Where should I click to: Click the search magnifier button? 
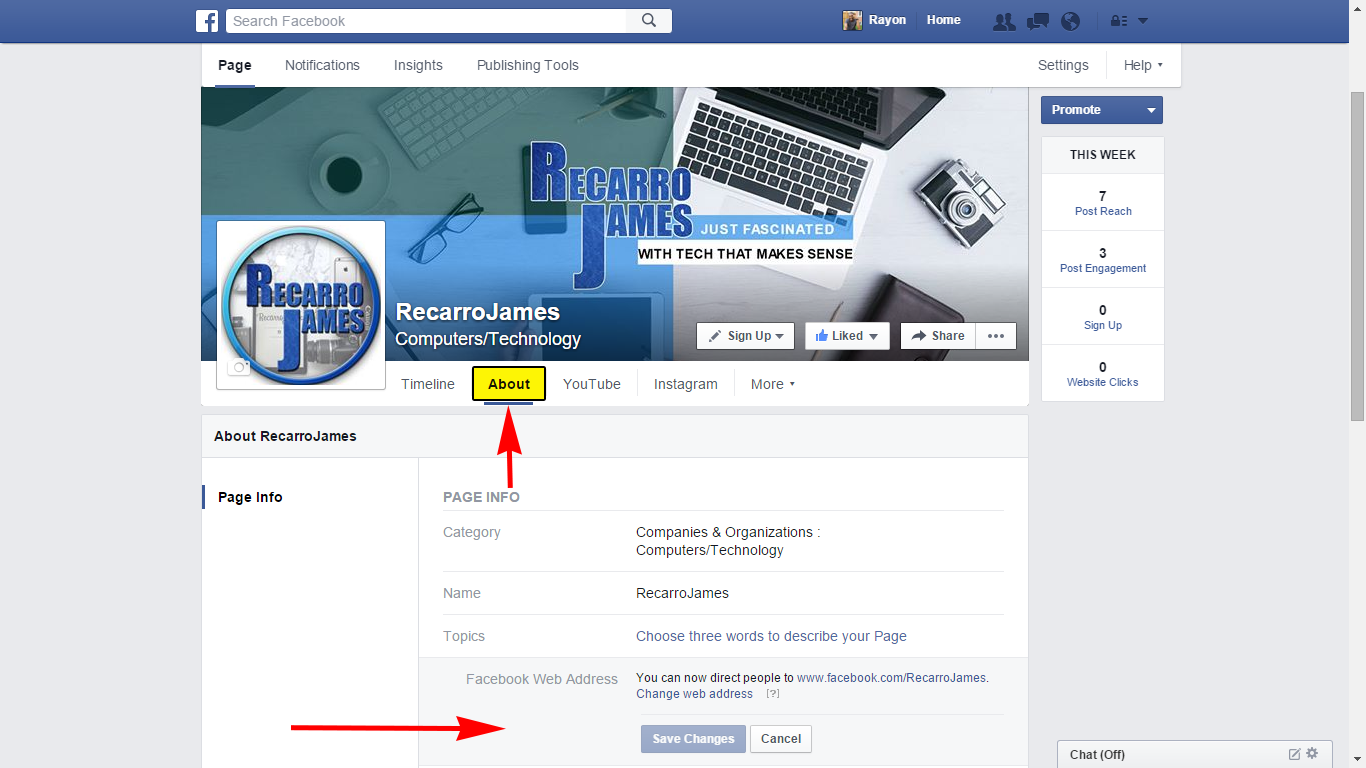(649, 21)
